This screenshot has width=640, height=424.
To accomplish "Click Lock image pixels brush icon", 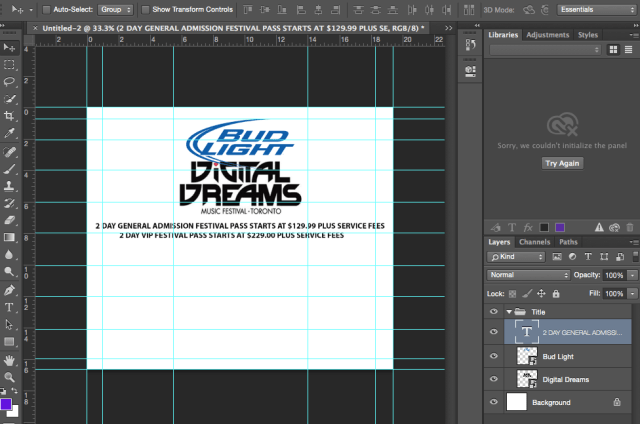I will [x=527, y=293].
